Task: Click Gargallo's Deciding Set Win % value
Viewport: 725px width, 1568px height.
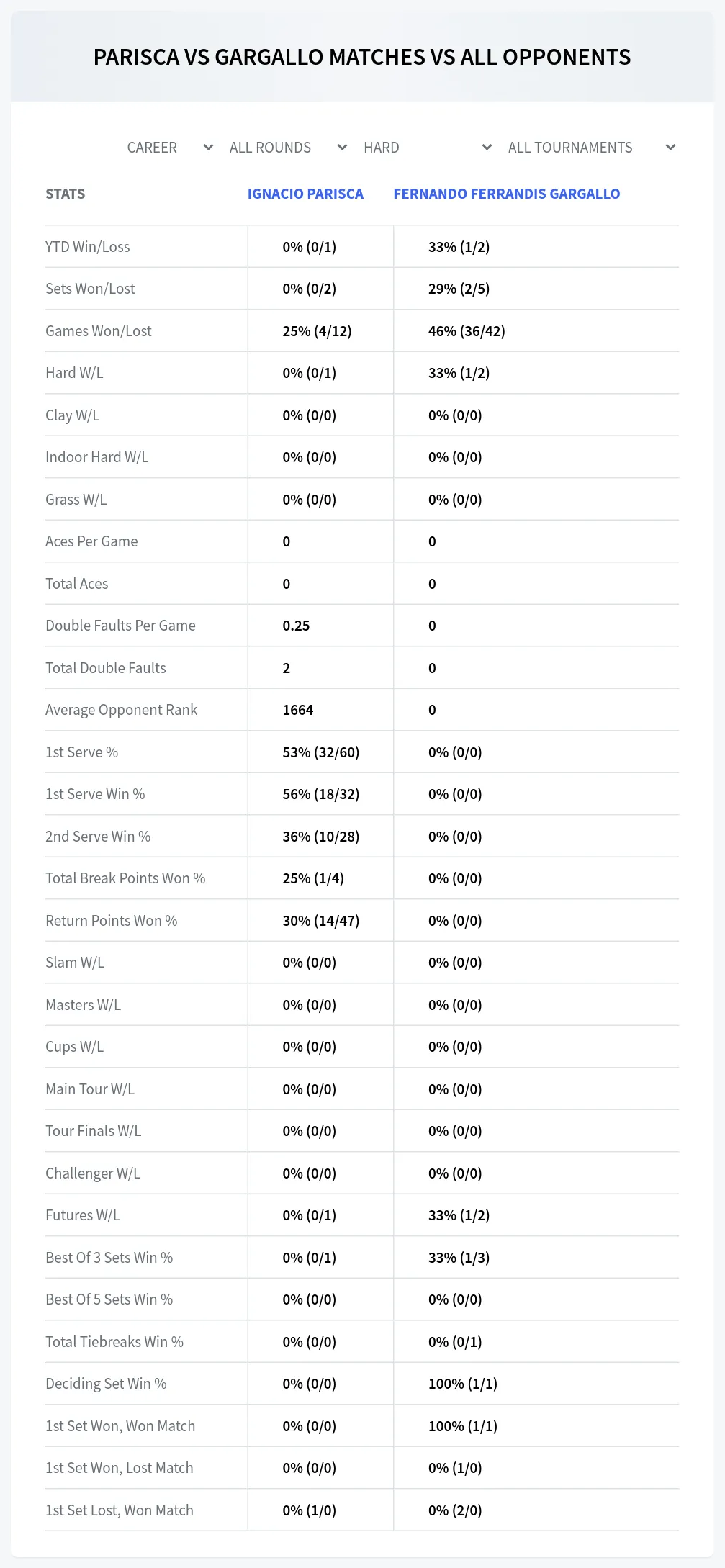Action: coord(463,1384)
